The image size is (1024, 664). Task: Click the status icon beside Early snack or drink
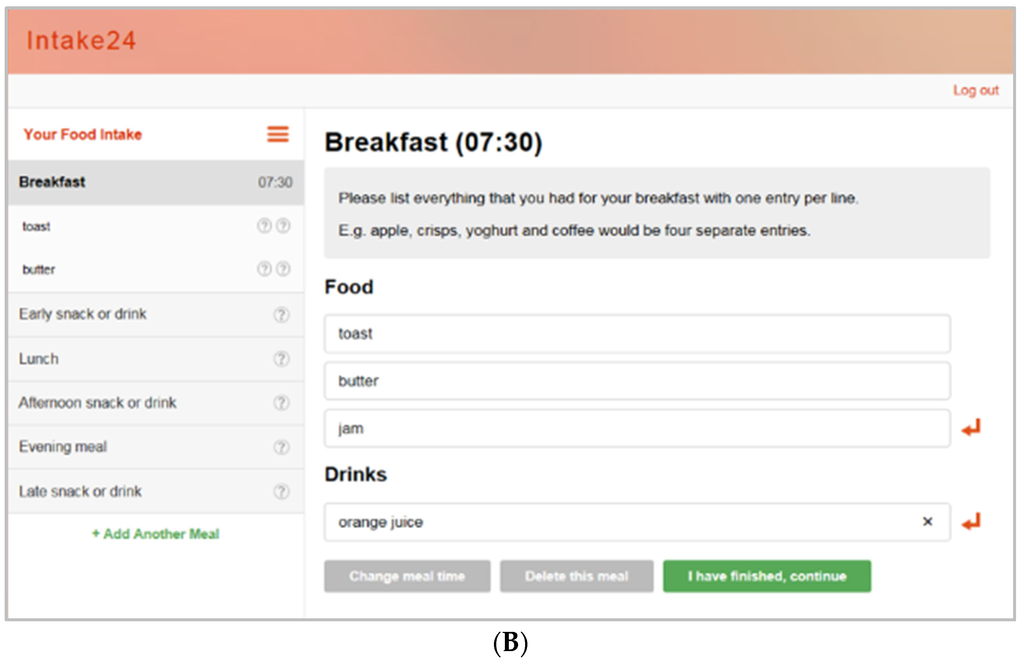281,314
